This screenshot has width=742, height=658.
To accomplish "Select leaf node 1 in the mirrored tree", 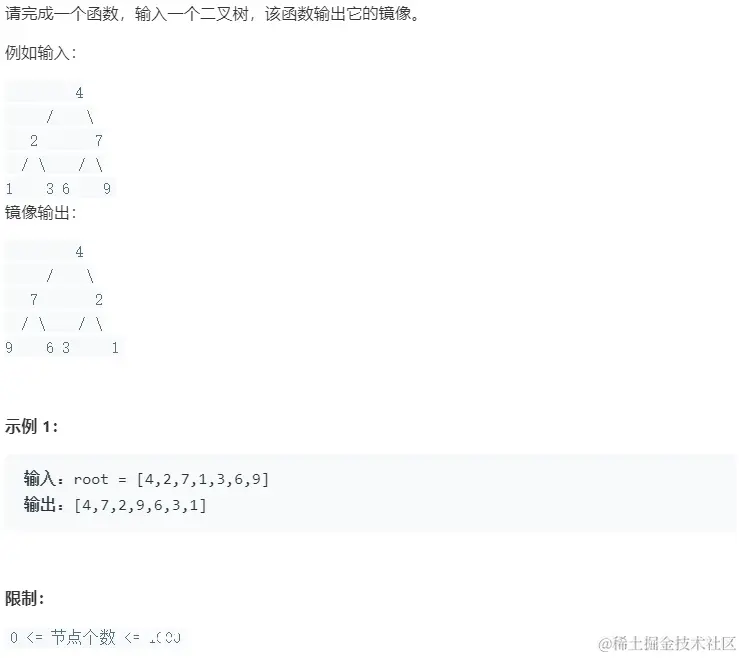I will [x=115, y=348].
